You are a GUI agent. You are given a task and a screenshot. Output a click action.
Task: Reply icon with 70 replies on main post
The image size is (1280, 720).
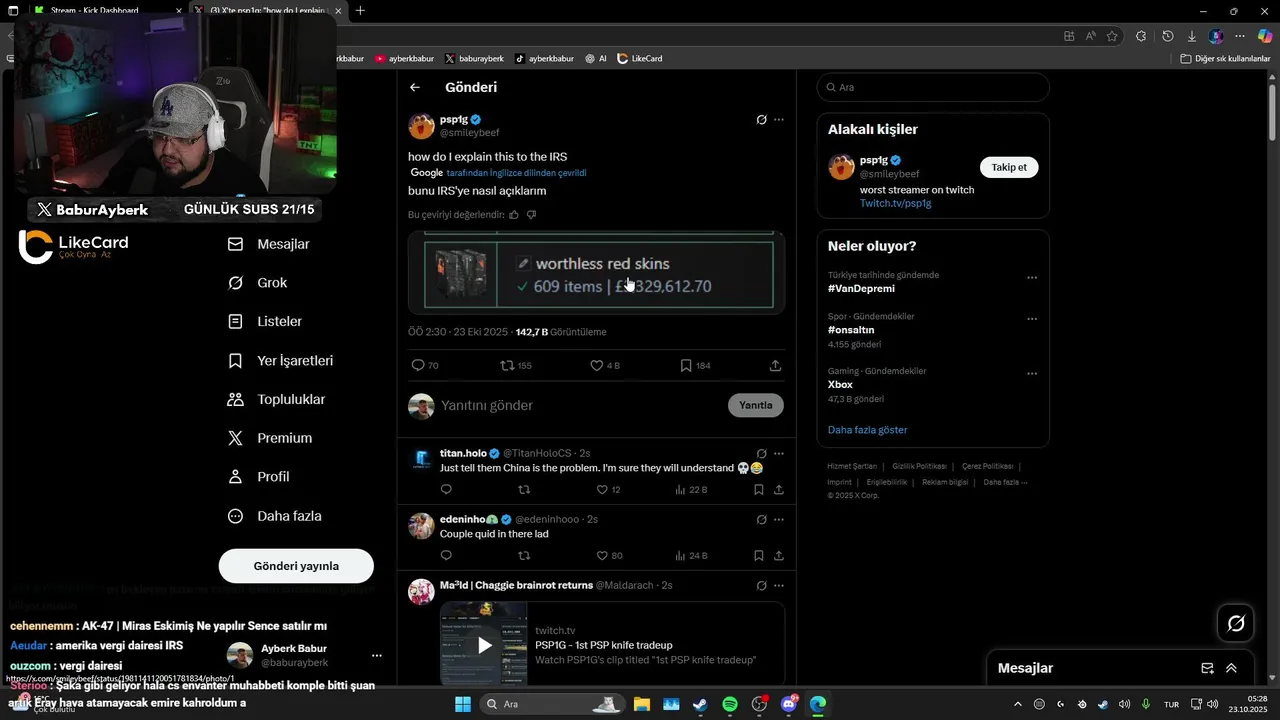(x=425, y=366)
